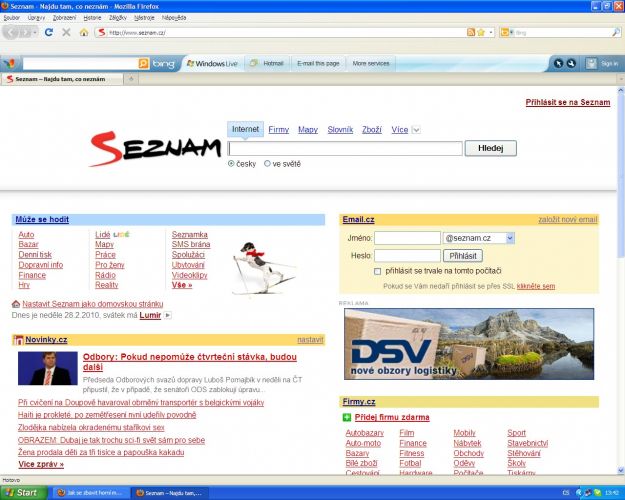Open the Více zpráv link
Viewport: 625px width, 500px height.
point(41,465)
